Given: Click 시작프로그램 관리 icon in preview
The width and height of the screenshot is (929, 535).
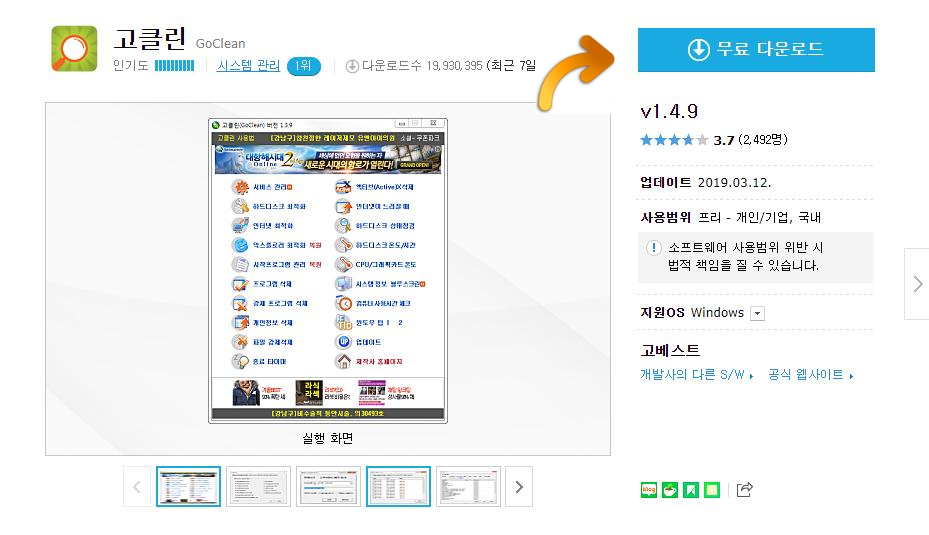Looking at the screenshot, I should (240, 264).
